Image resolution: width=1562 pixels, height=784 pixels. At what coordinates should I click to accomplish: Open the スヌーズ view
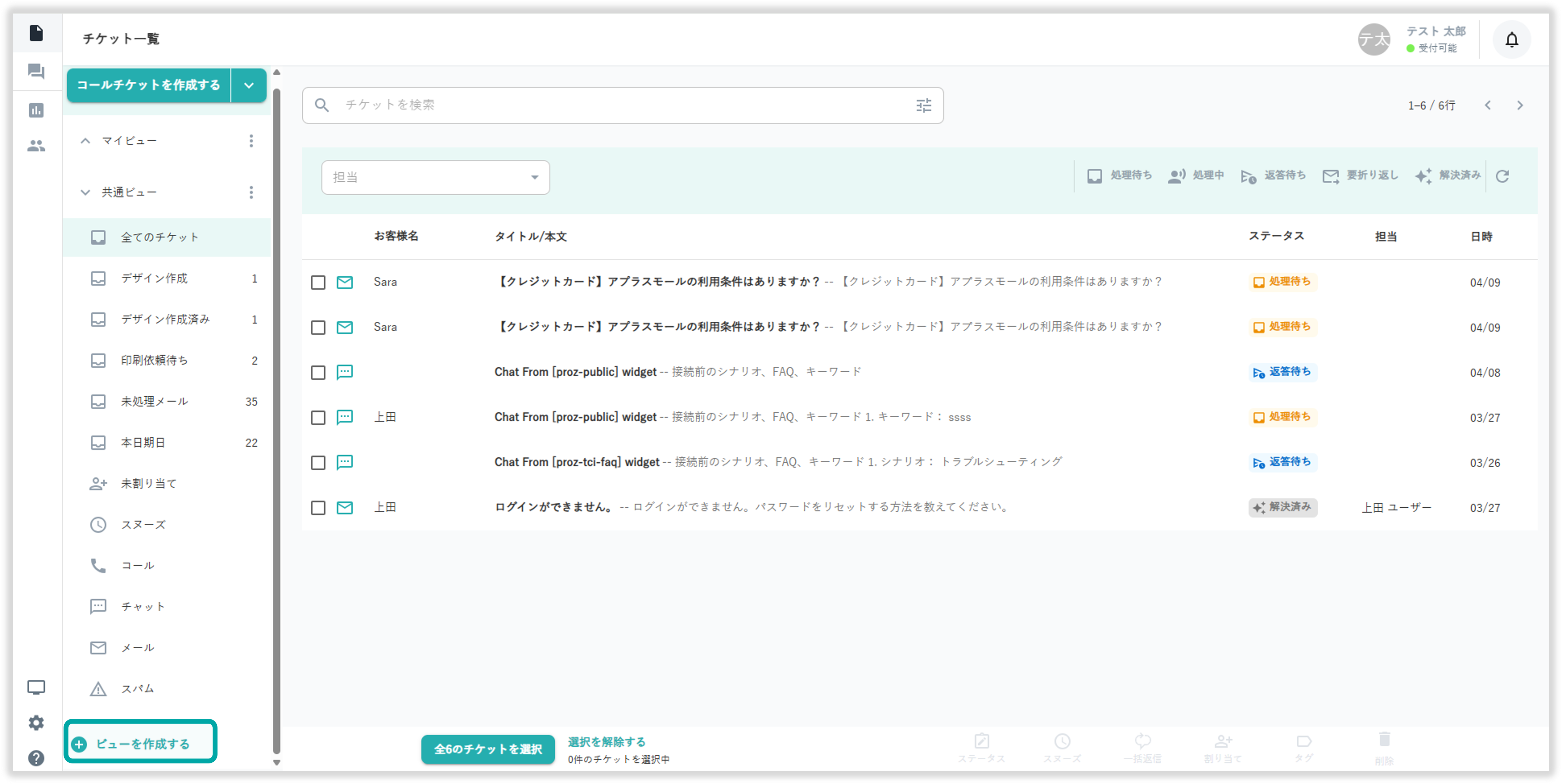click(x=143, y=525)
